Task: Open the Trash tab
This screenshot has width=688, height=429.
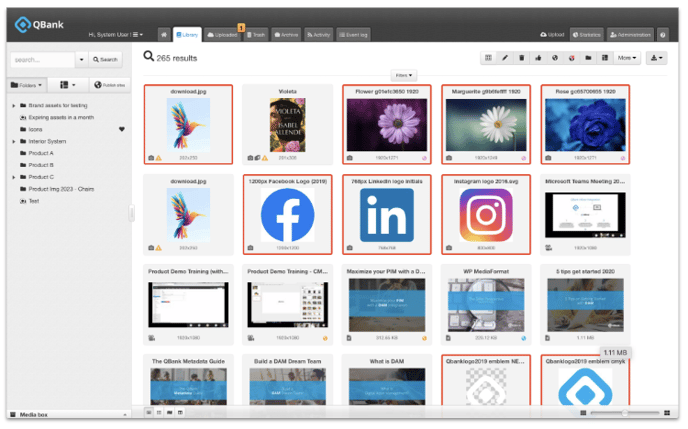Action: 256,35
